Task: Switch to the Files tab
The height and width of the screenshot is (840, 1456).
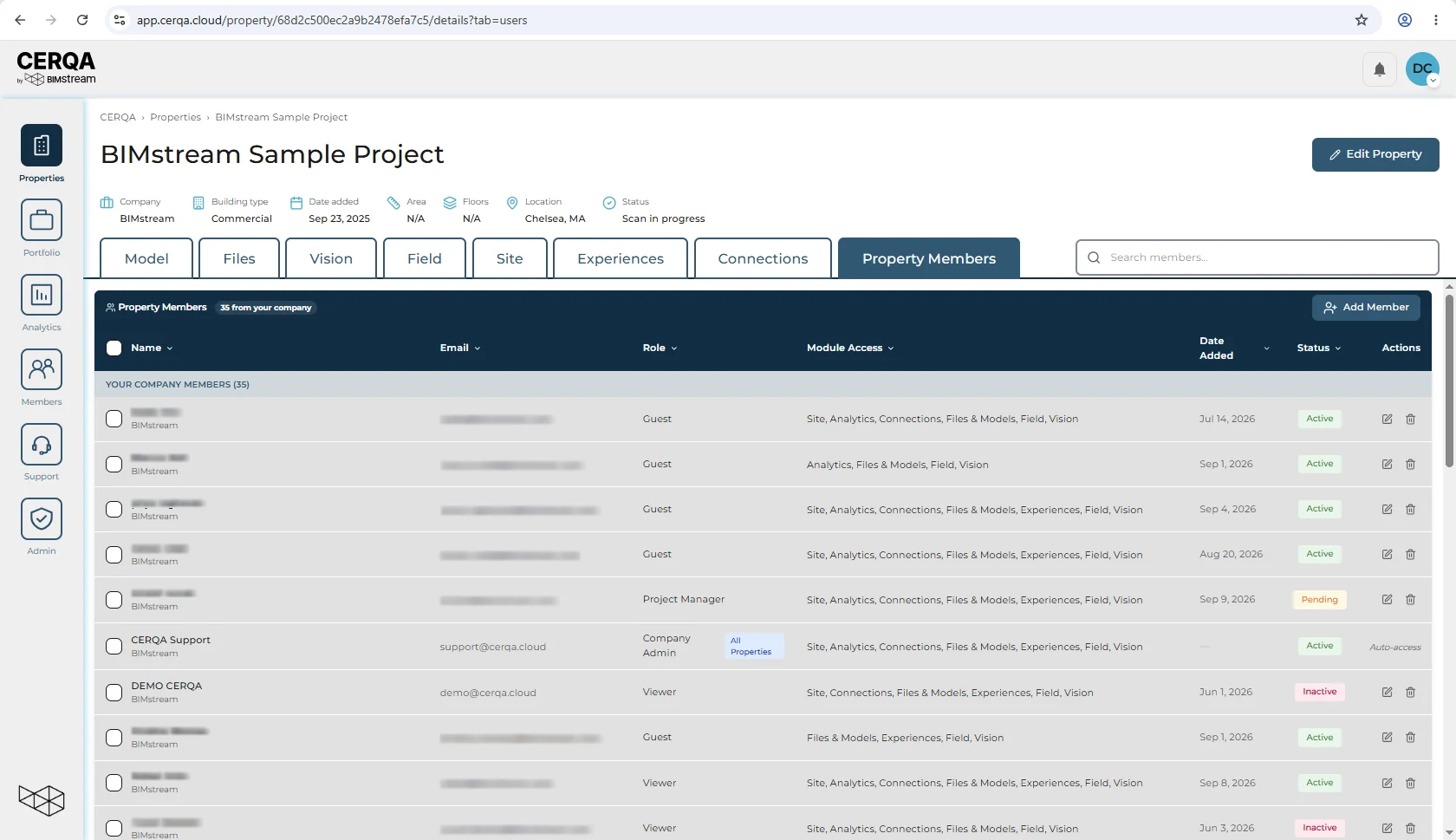Action: [239, 258]
